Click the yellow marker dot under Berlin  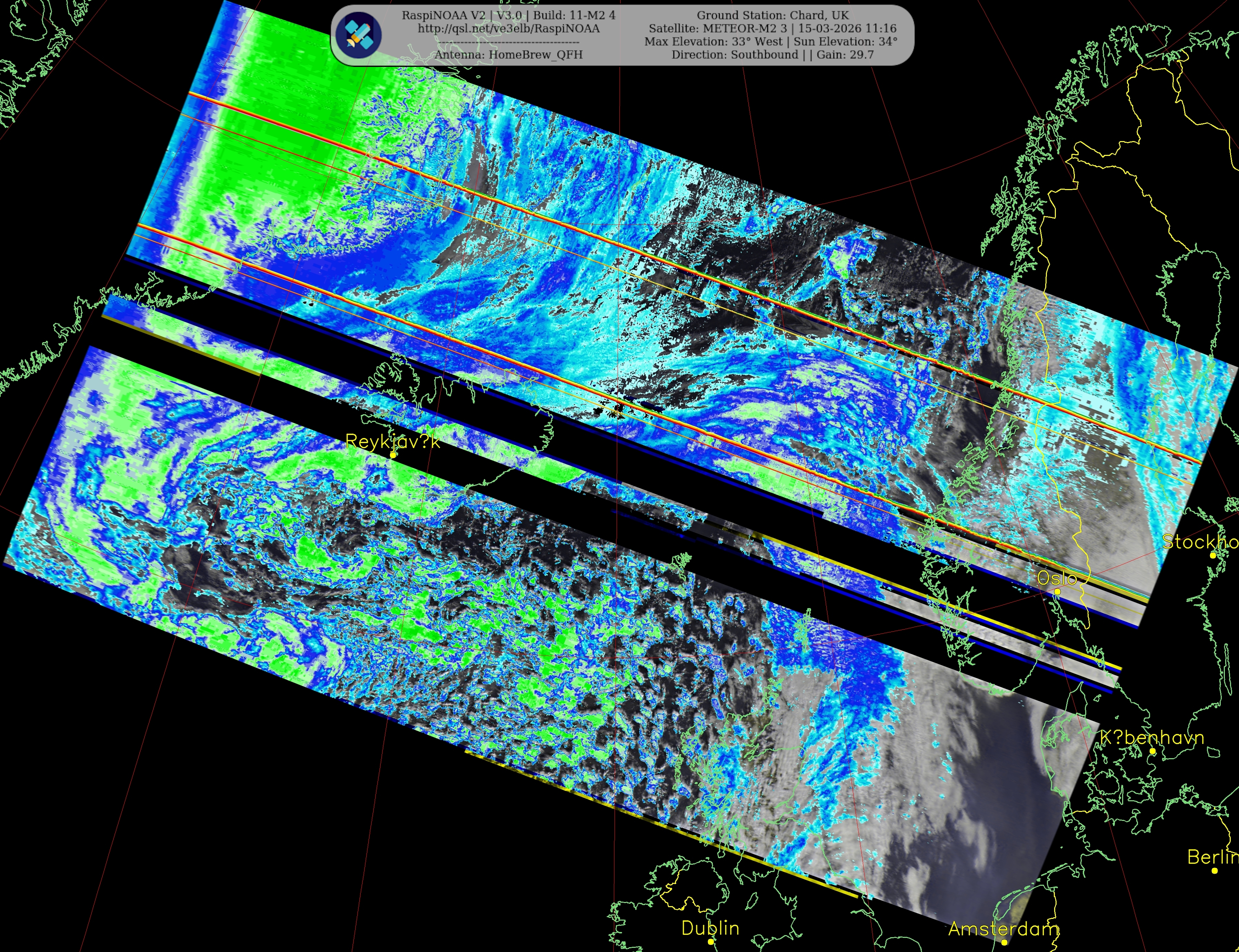click(1215, 870)
